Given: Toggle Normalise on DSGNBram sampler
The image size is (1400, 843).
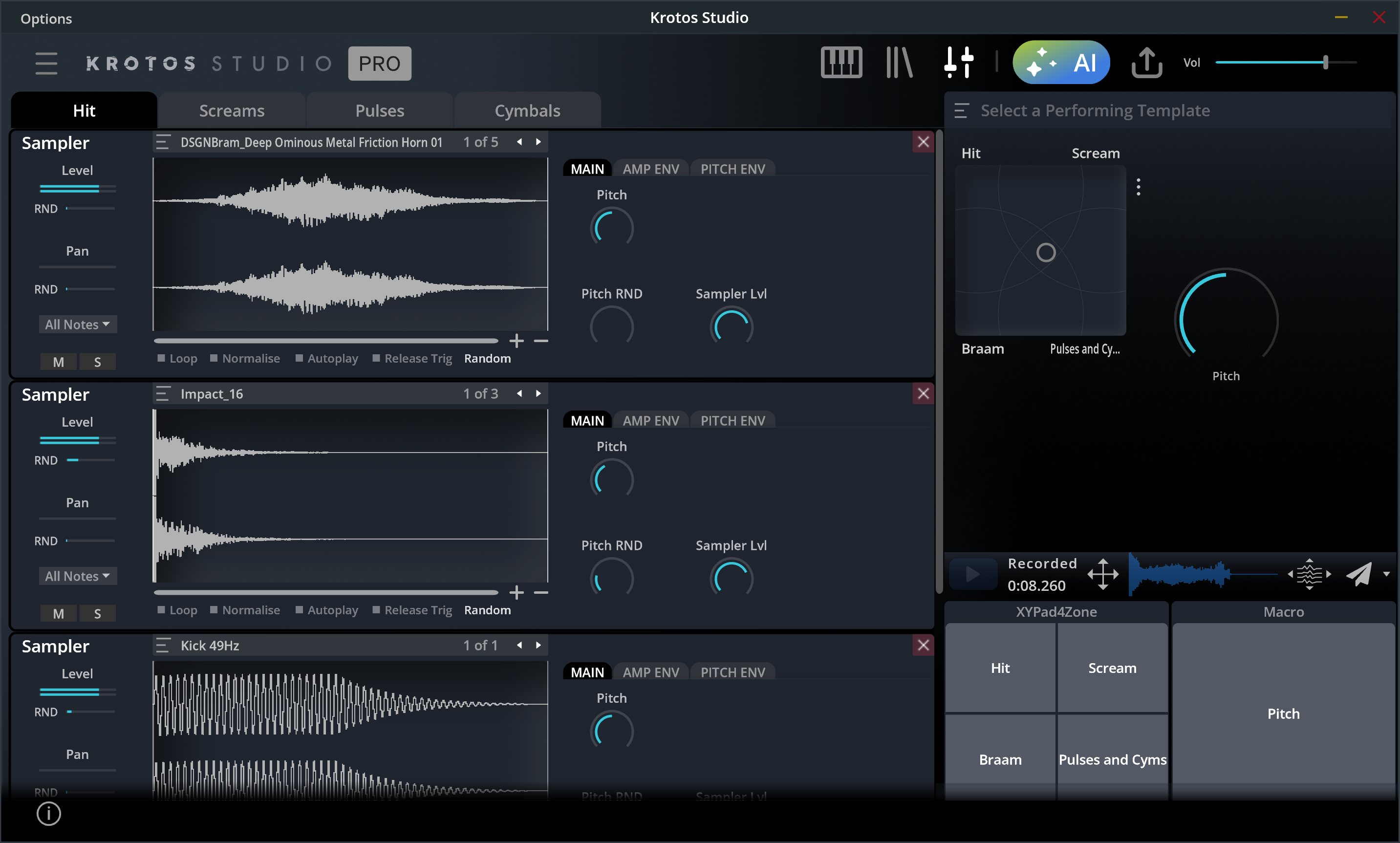Looking at the screenshot, I should (245, 358).
